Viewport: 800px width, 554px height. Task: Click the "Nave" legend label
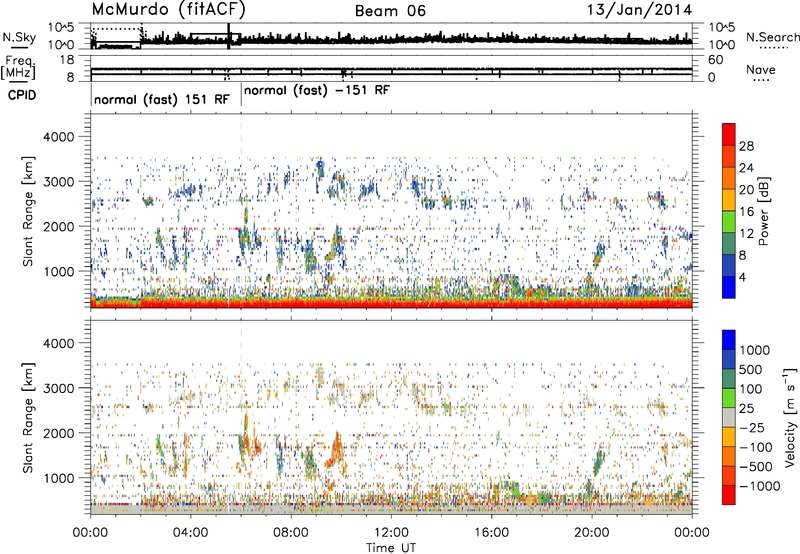point(761,70)
